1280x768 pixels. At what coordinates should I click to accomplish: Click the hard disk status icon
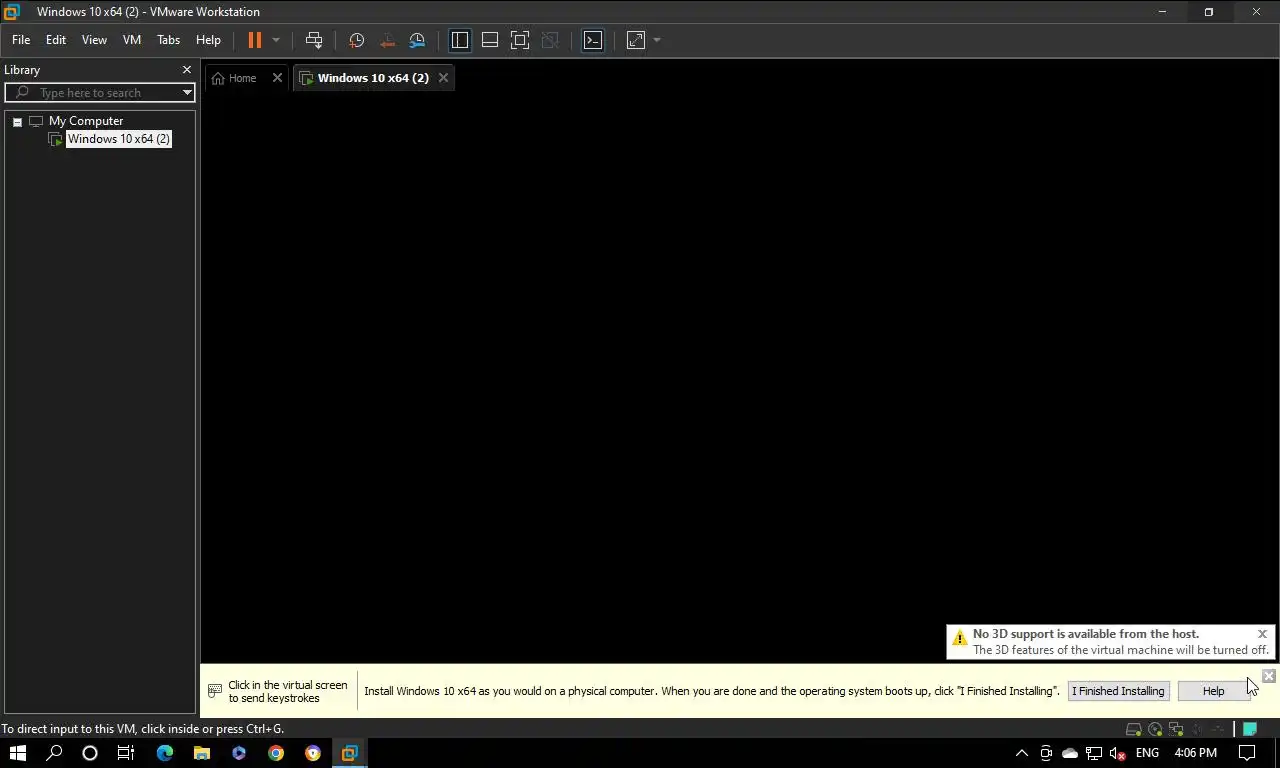click(x=1134, y=730)
